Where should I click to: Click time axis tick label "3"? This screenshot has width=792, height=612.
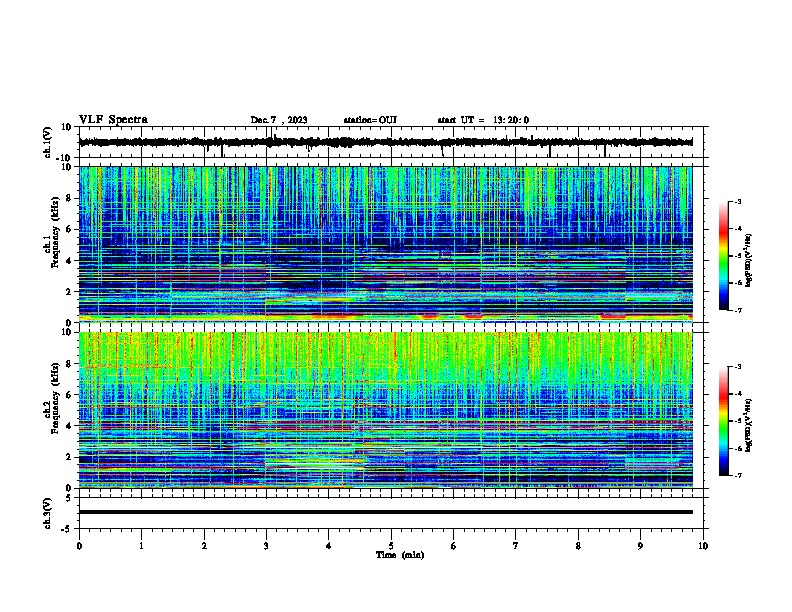[266, 546]
